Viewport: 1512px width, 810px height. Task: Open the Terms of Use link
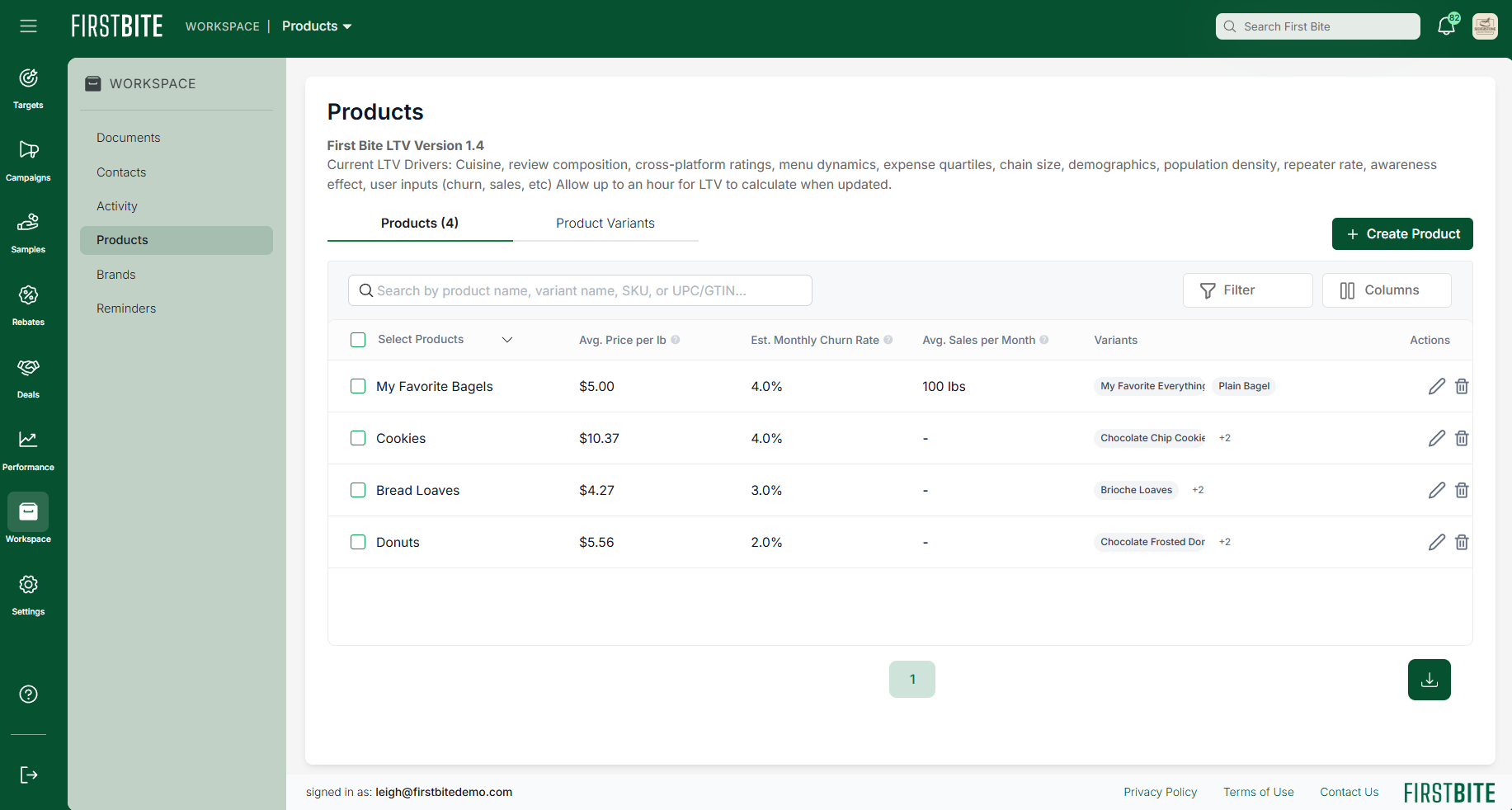click(x=1258, y=792)
